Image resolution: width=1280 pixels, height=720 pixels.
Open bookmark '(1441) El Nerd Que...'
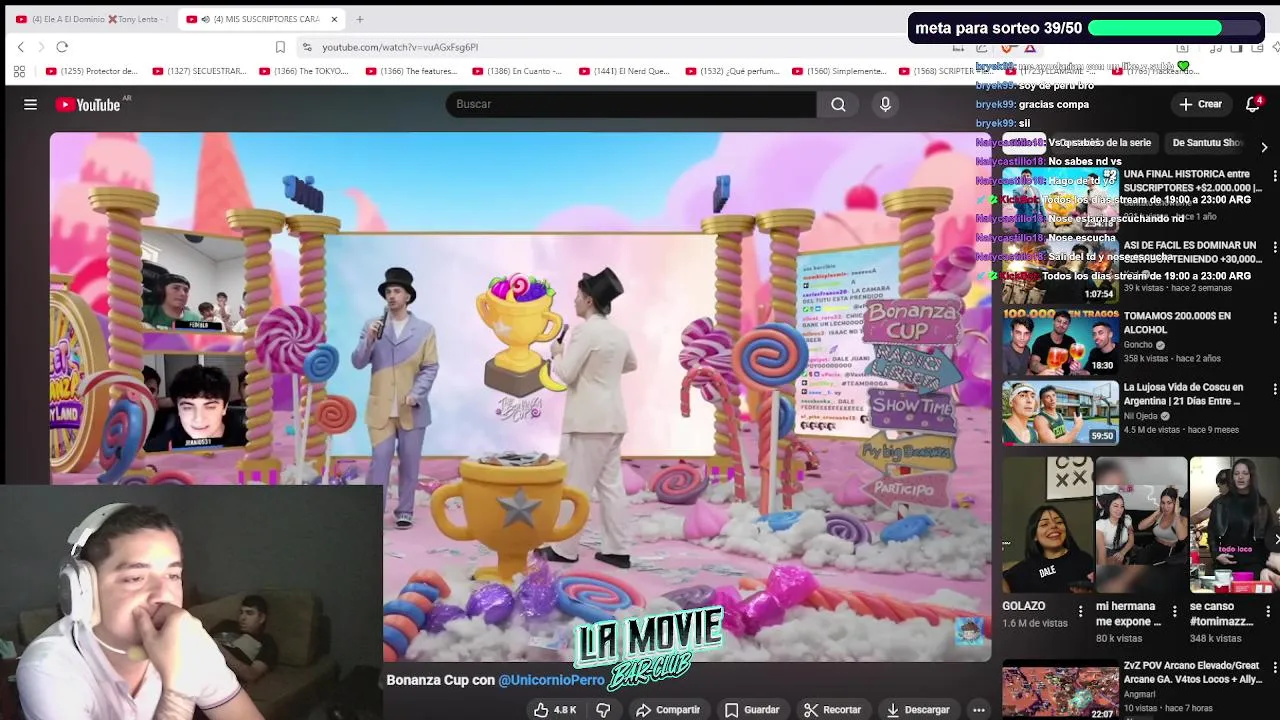pyautogui.click(x=624, y=71)
